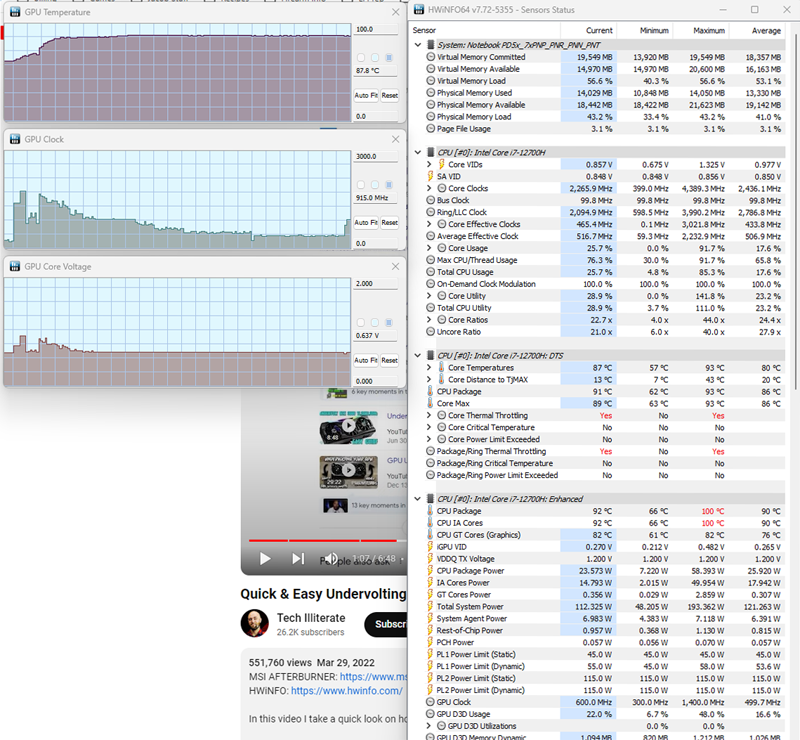Click Auto Fit in GPU Temperature graph
The image size is (800, 740).
[x=366, y=95]
